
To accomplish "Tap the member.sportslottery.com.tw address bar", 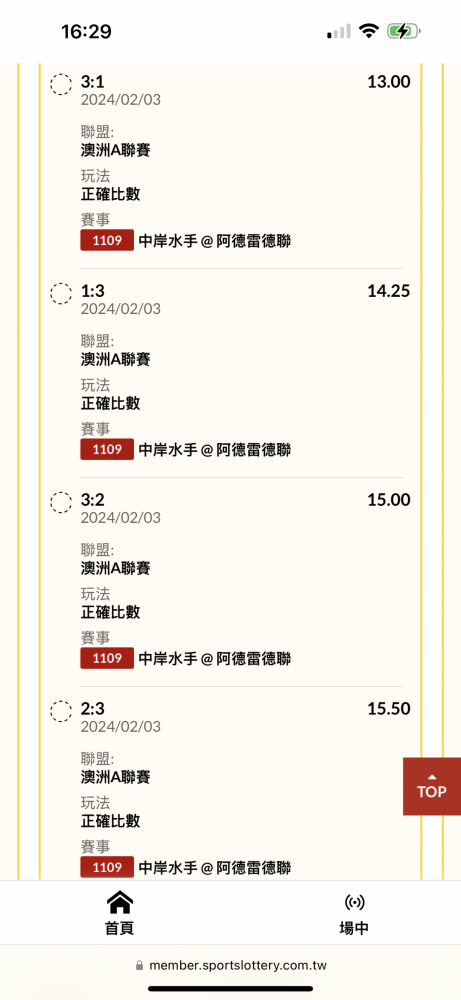I will coord(231,966).
